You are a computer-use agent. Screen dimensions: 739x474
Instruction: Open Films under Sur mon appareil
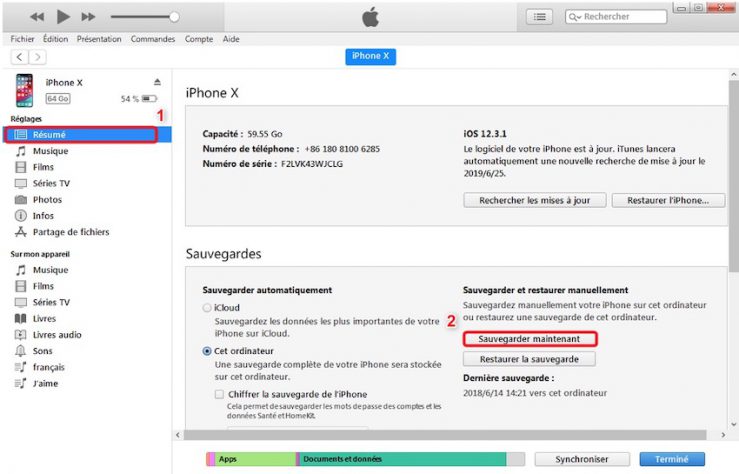pyautogui.click(x=43, y=286)
